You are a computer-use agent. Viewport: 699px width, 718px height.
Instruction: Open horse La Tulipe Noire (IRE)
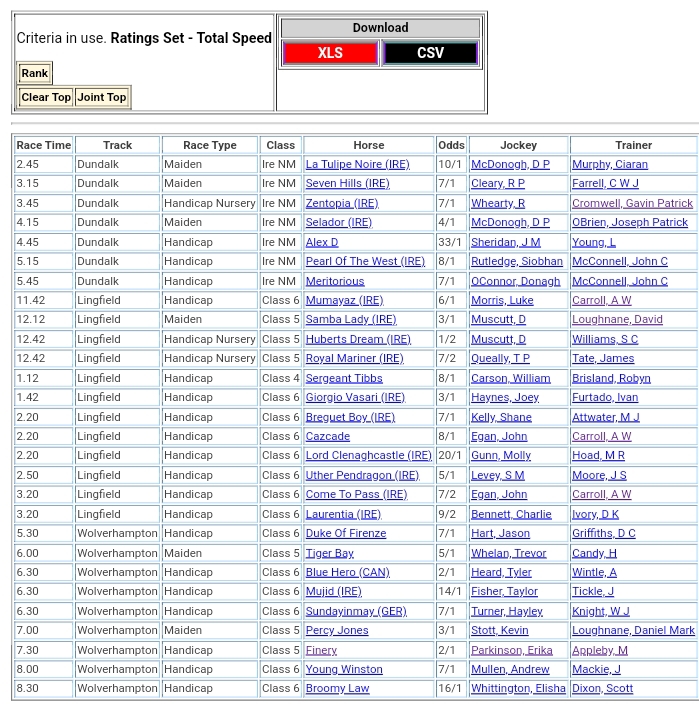(x=357, y=165)
